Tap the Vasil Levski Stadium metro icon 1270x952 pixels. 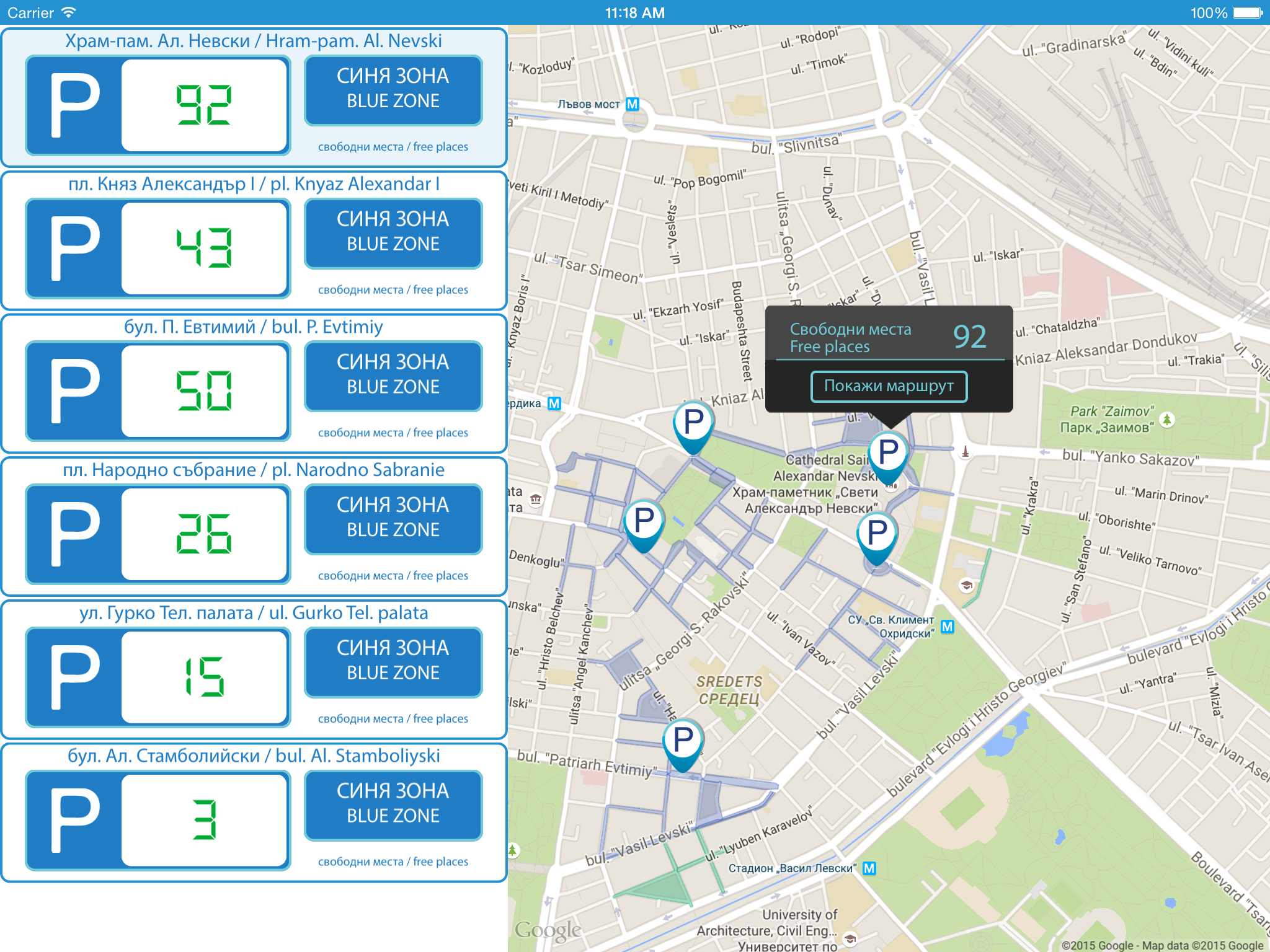pos(869,868)
